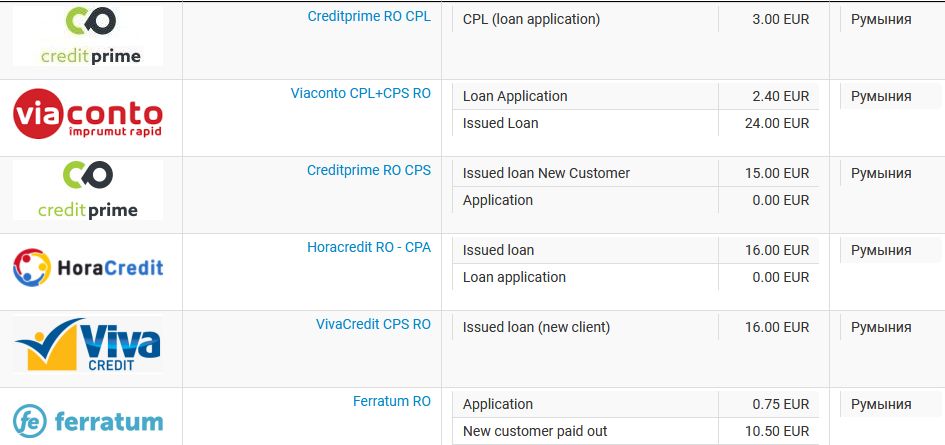Open the Ferratum RO offer link

pos(392,401)
